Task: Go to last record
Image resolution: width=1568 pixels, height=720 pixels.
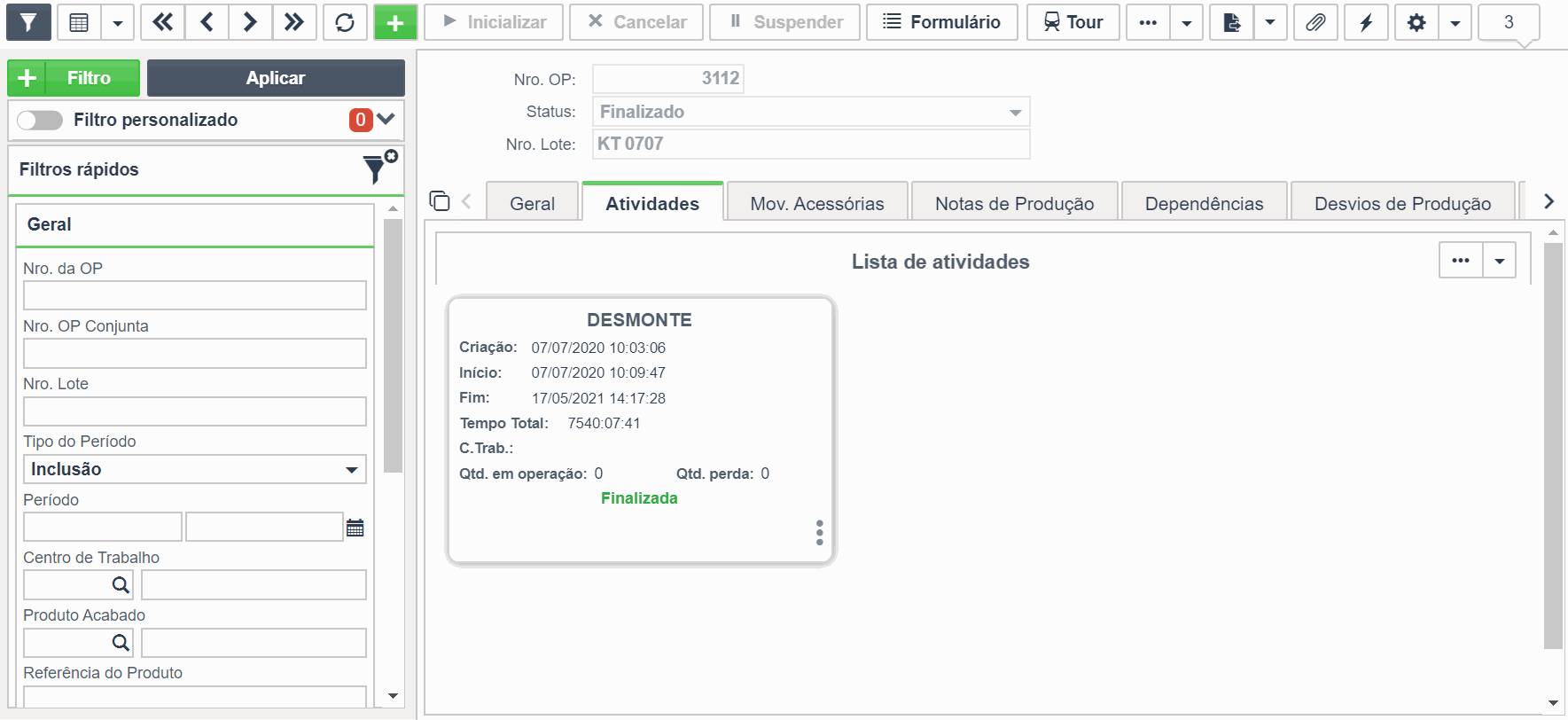Action: (x=294, y=22)
